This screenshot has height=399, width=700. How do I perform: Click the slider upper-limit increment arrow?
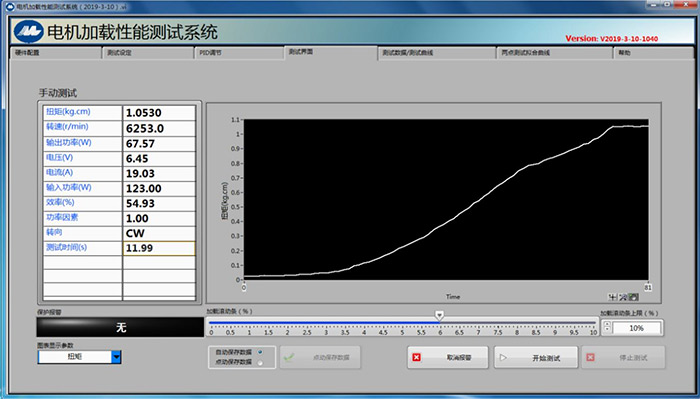coord(607,324)
